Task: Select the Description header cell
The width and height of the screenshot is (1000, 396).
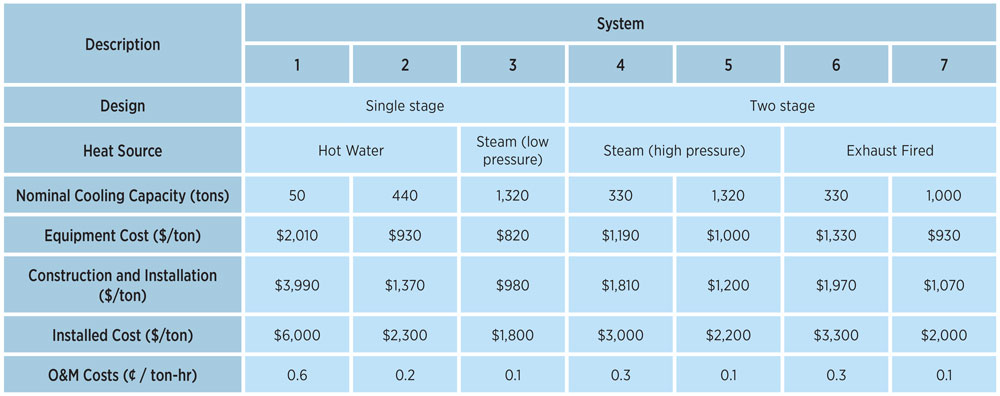Action: coord(122,44)
